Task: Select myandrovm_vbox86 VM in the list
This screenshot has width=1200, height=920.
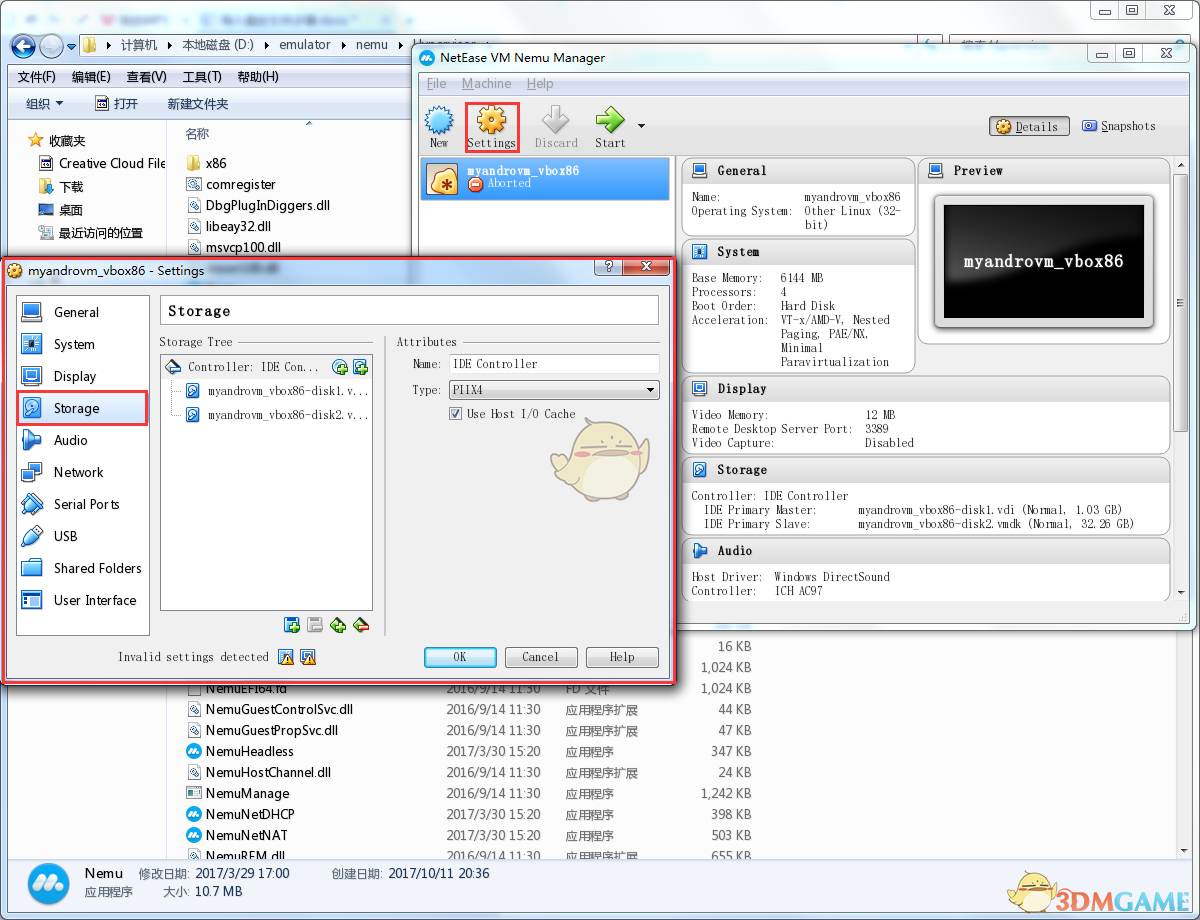Action: [545, 178]
